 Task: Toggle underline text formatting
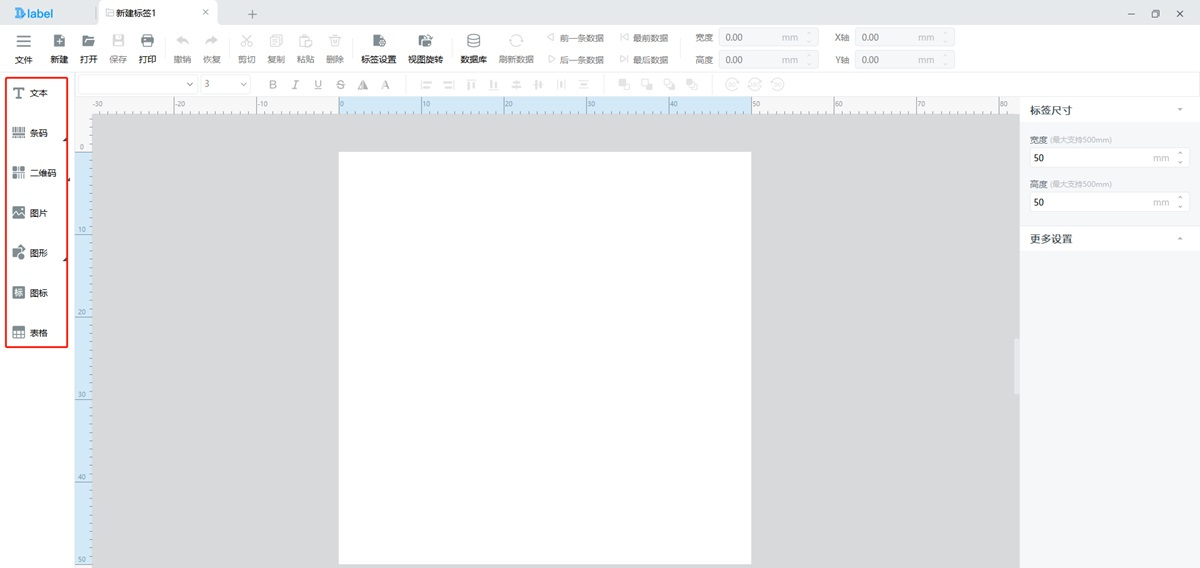coord(318,85)
